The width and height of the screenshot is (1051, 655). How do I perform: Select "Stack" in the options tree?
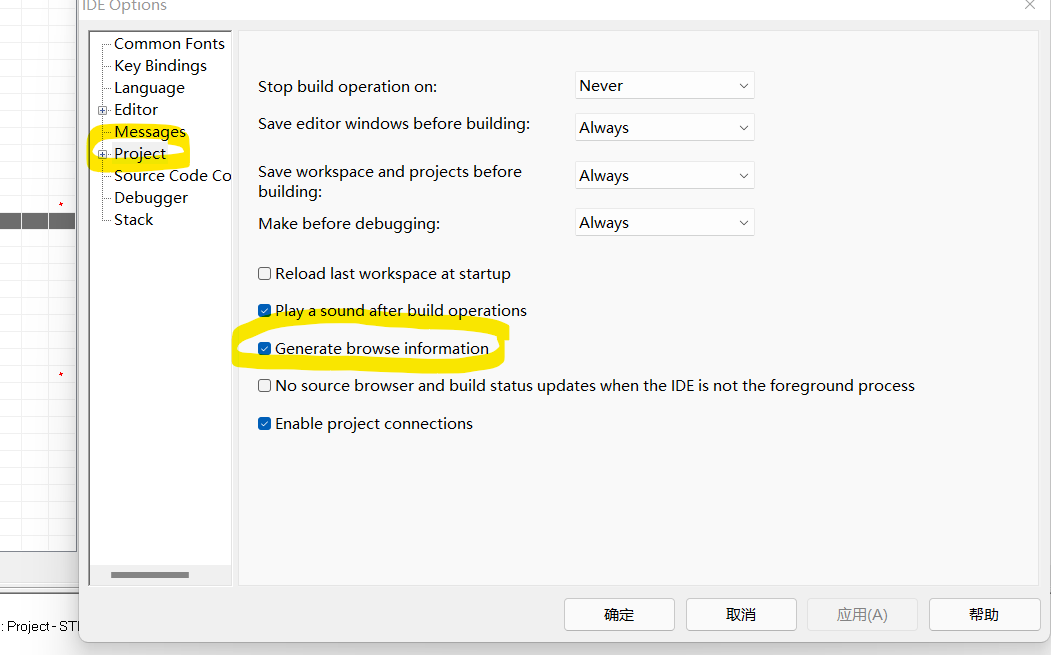click(133, 219)
